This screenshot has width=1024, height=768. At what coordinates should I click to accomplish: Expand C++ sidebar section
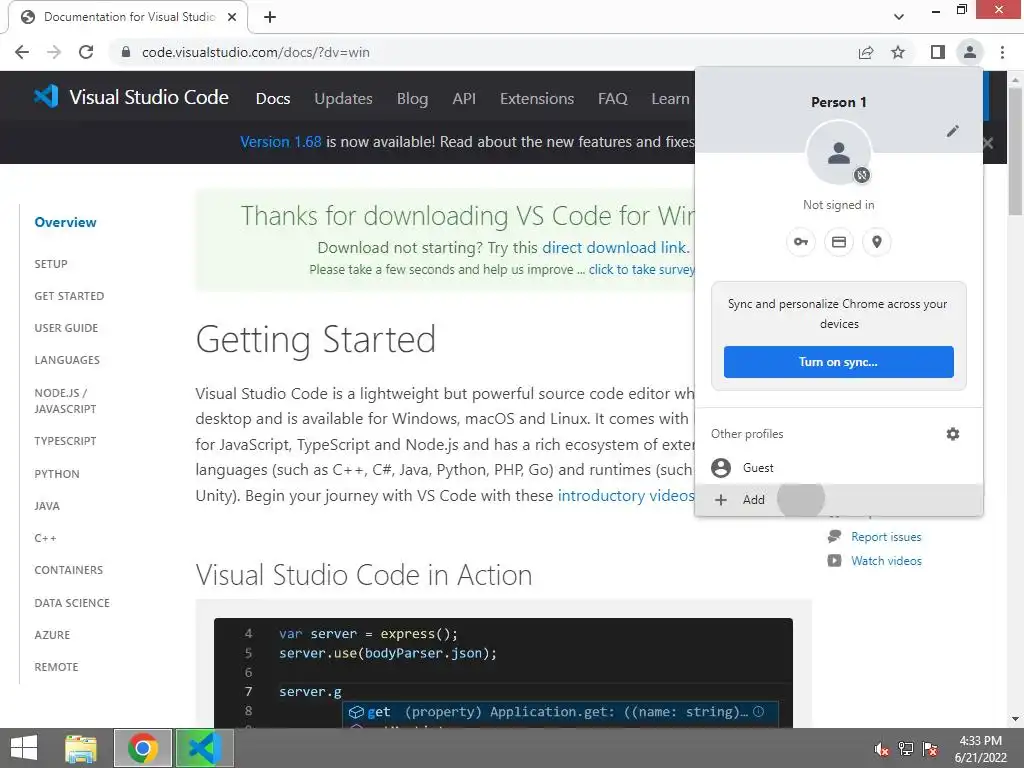[45, 538]
